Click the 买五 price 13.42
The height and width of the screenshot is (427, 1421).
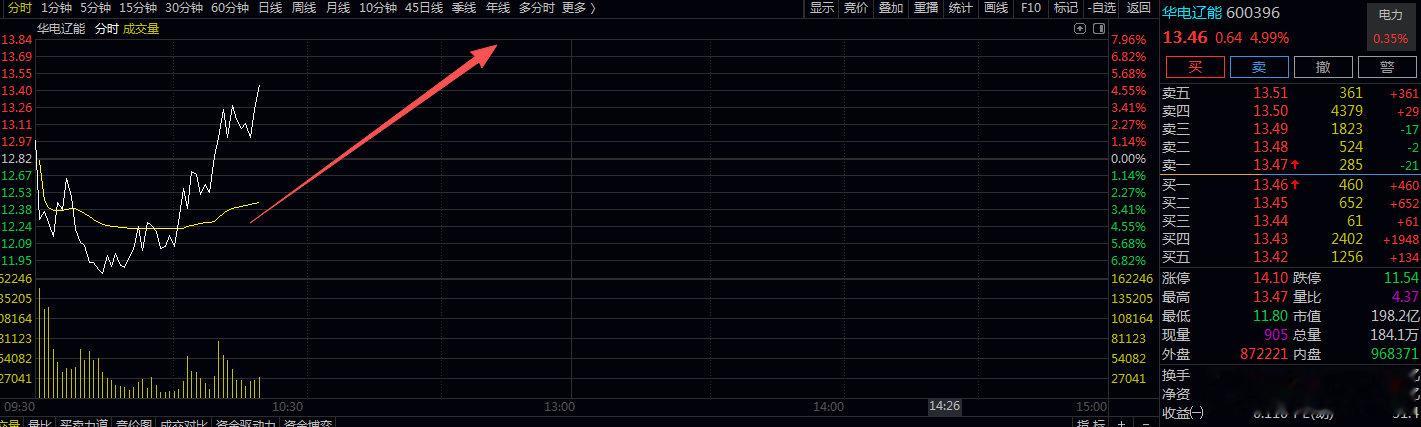(x=1270, y=257)
